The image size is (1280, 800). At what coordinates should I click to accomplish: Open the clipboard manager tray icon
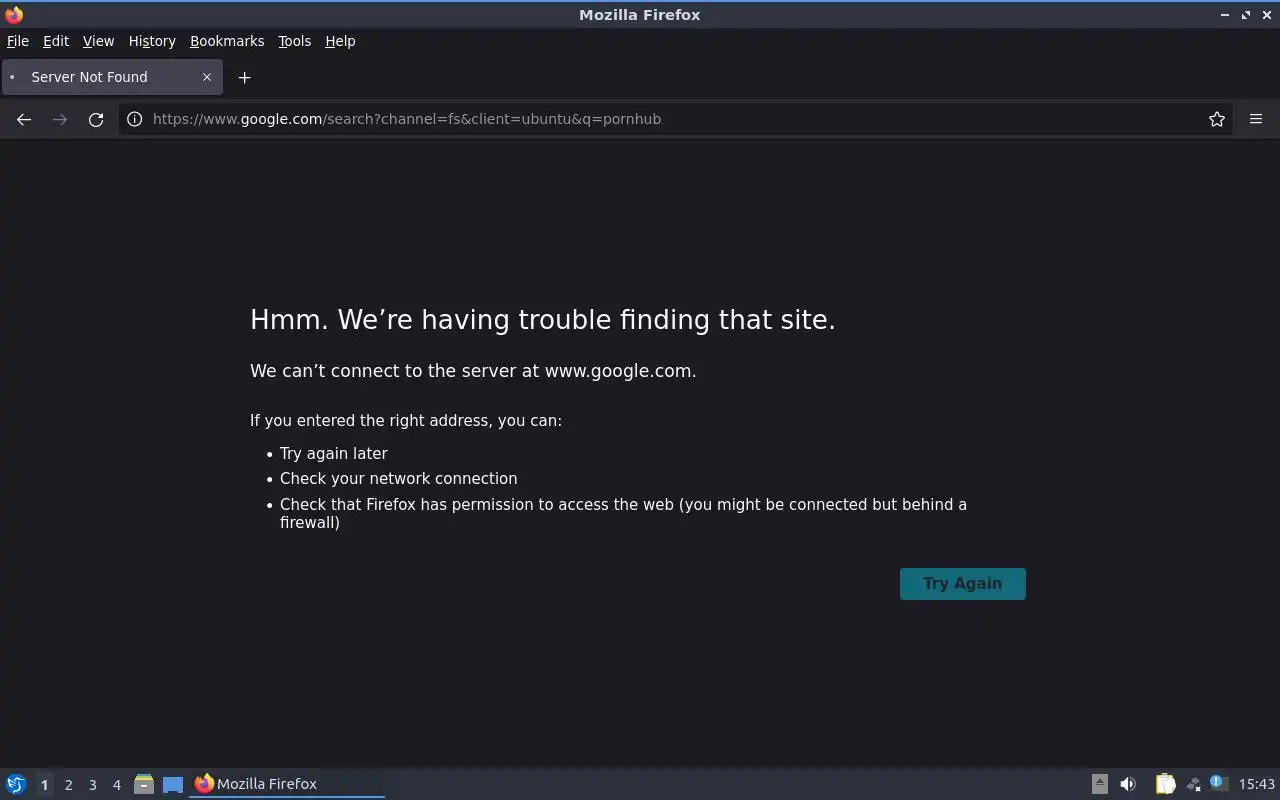coord(1165,784)
